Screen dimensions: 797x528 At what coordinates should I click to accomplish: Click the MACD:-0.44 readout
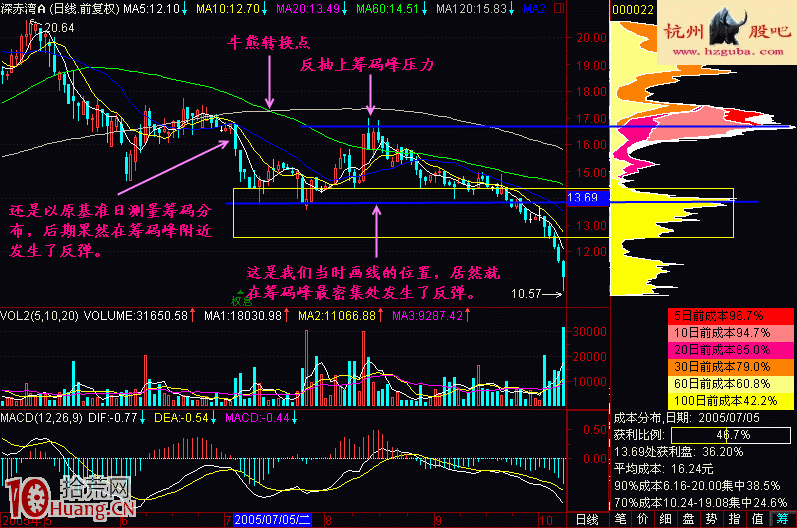pyautogui.click(x=257, y=418)
